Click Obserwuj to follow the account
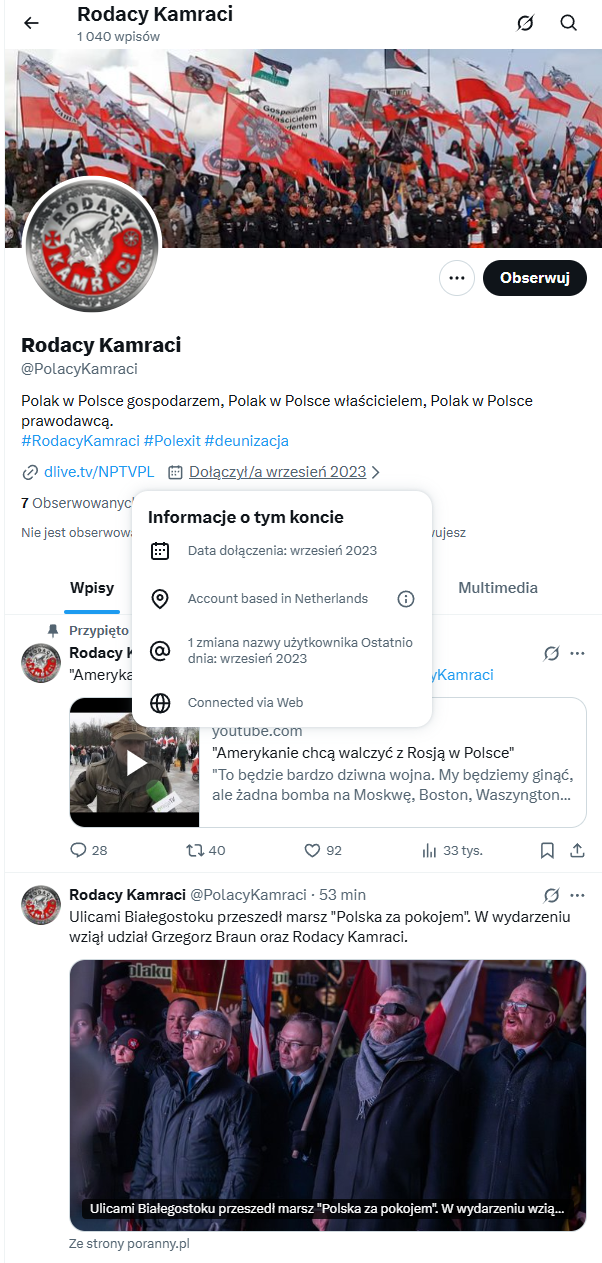Viewport: 602px width, 1263px height. 534,278
